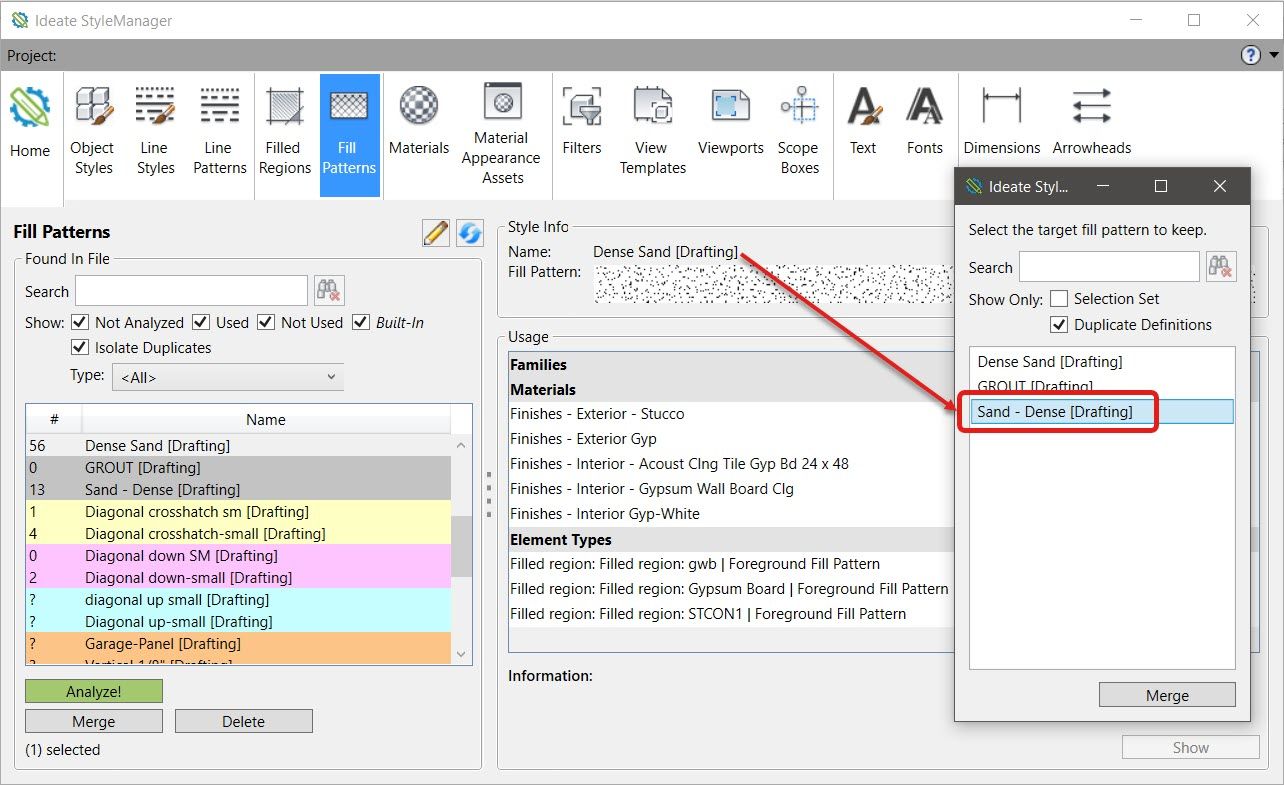Viewport: 1284px width, 785px height.
Task: Select Garage-Panel [Drafting] row
Action: pos(239,643)
